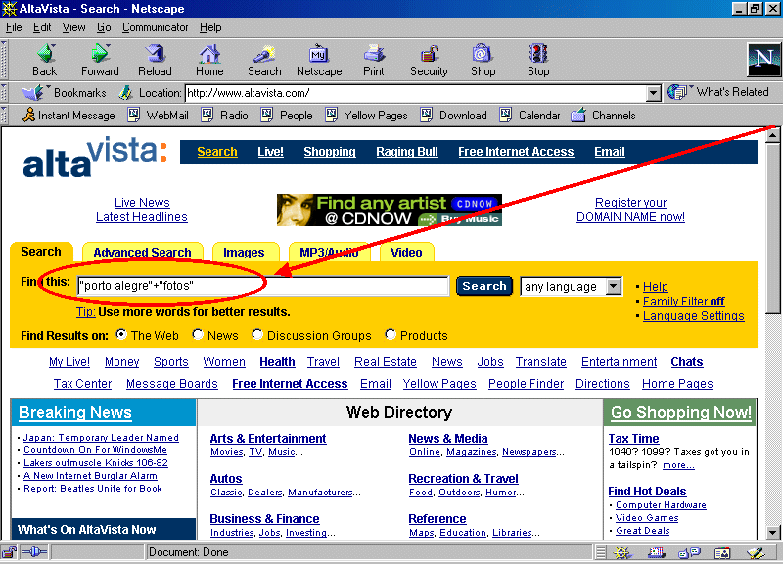Open the People personal toolbar shortcut

coord(287,115)
